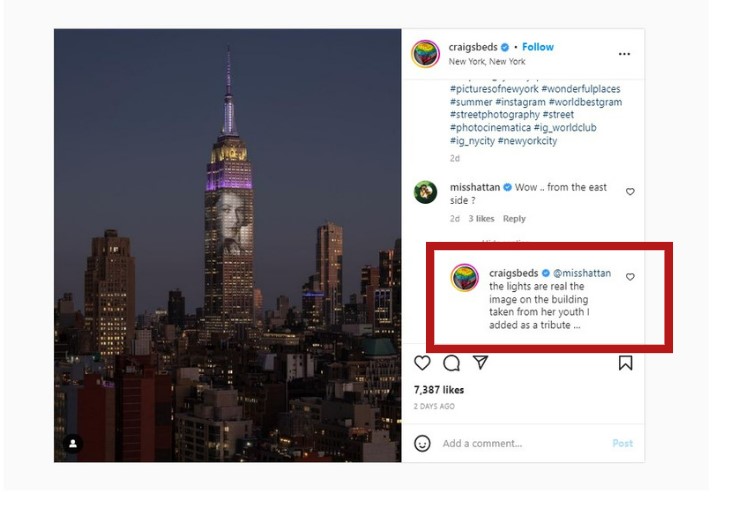The image size is (738, 512).
Task: Open emoji picker in comment box
Action: pyautogui.click(x=423, y=443)
